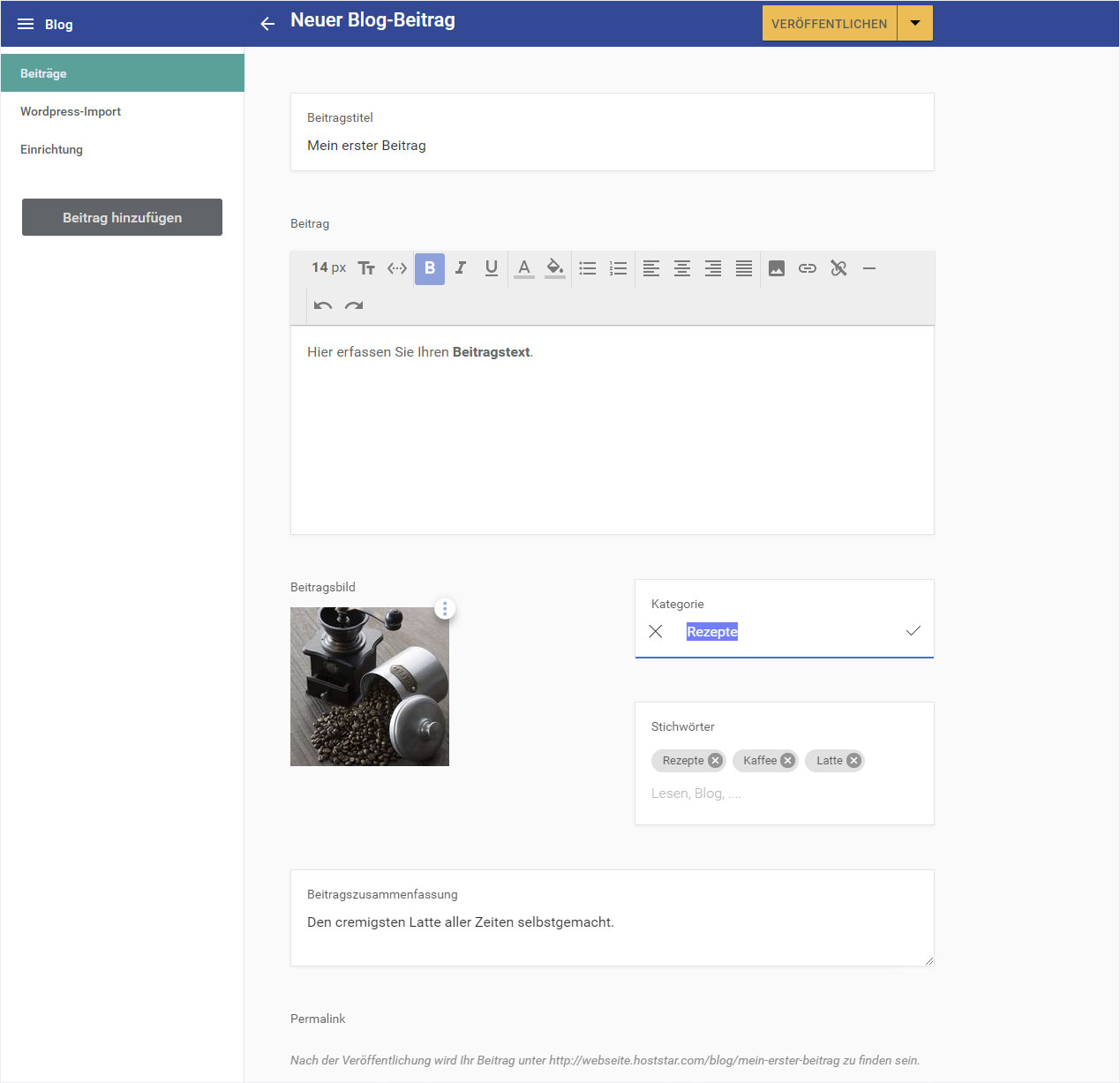This screenshot has width=1120, height=1083.
Task: Select the text format (Tt) tool
Action: pos(366,268)
